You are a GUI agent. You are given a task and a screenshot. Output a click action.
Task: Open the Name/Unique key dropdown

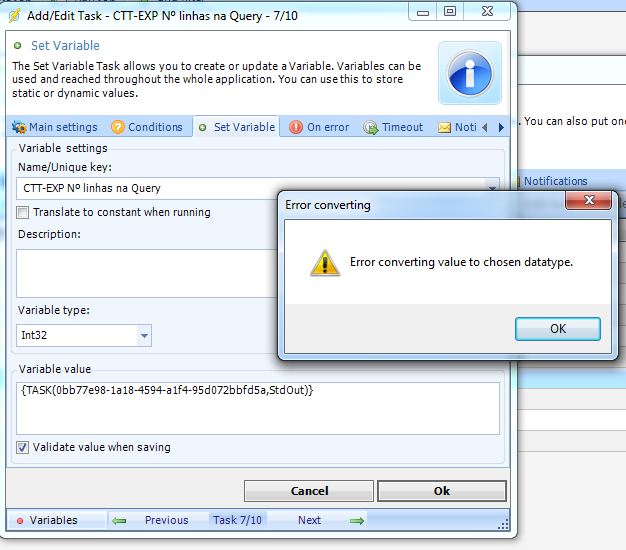pos(491,188)
